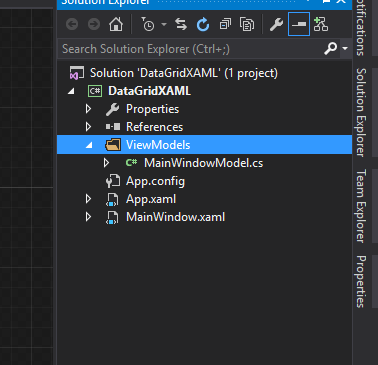Click the App.xaml file icon

click(112, 199)
